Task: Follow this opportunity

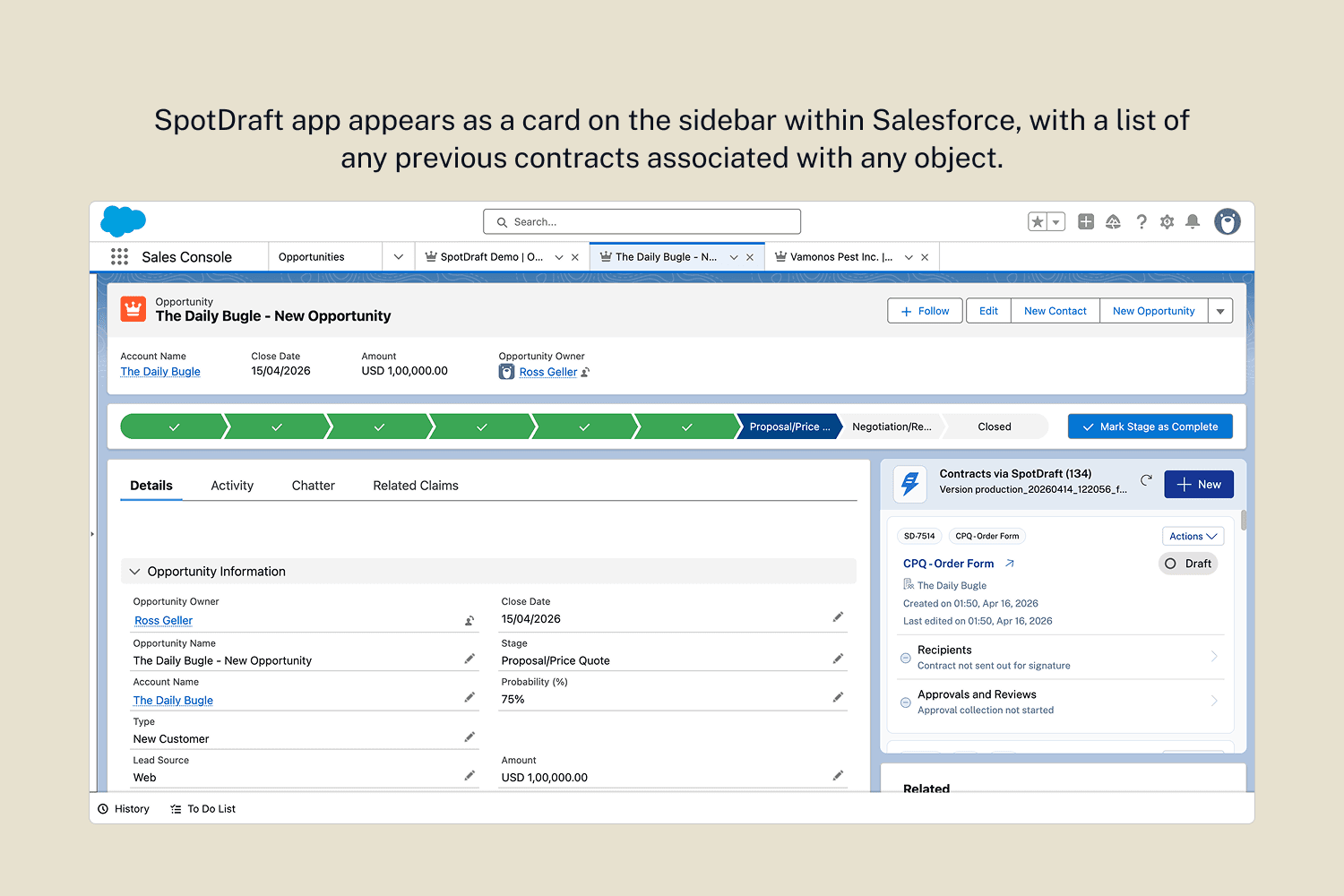Action: [925, 311]
